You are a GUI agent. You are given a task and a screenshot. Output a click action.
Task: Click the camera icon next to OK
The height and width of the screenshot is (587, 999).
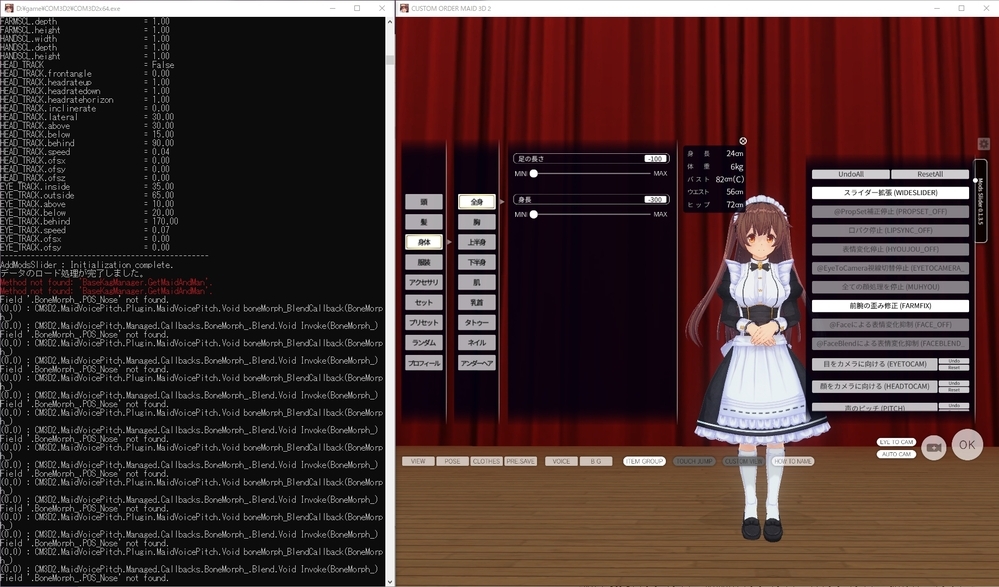click(x=933, y=447)
